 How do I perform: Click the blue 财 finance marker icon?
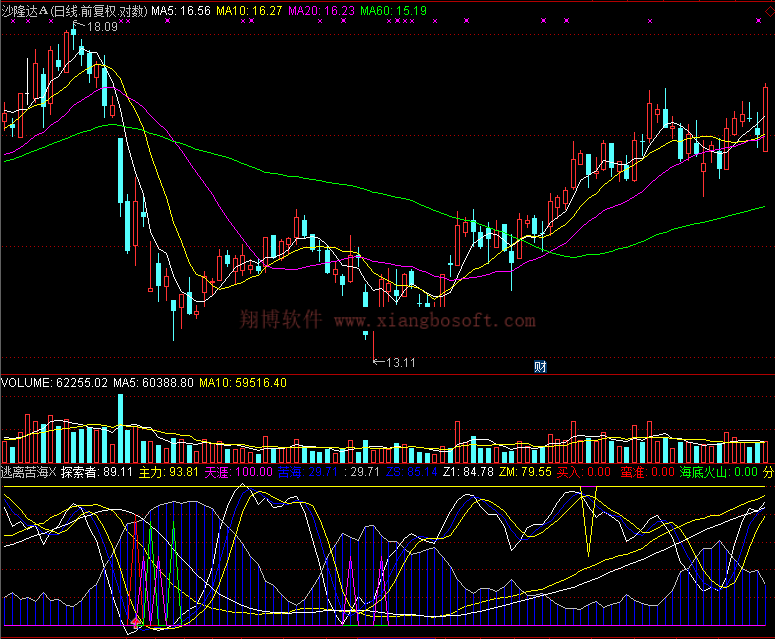point(539,366)
